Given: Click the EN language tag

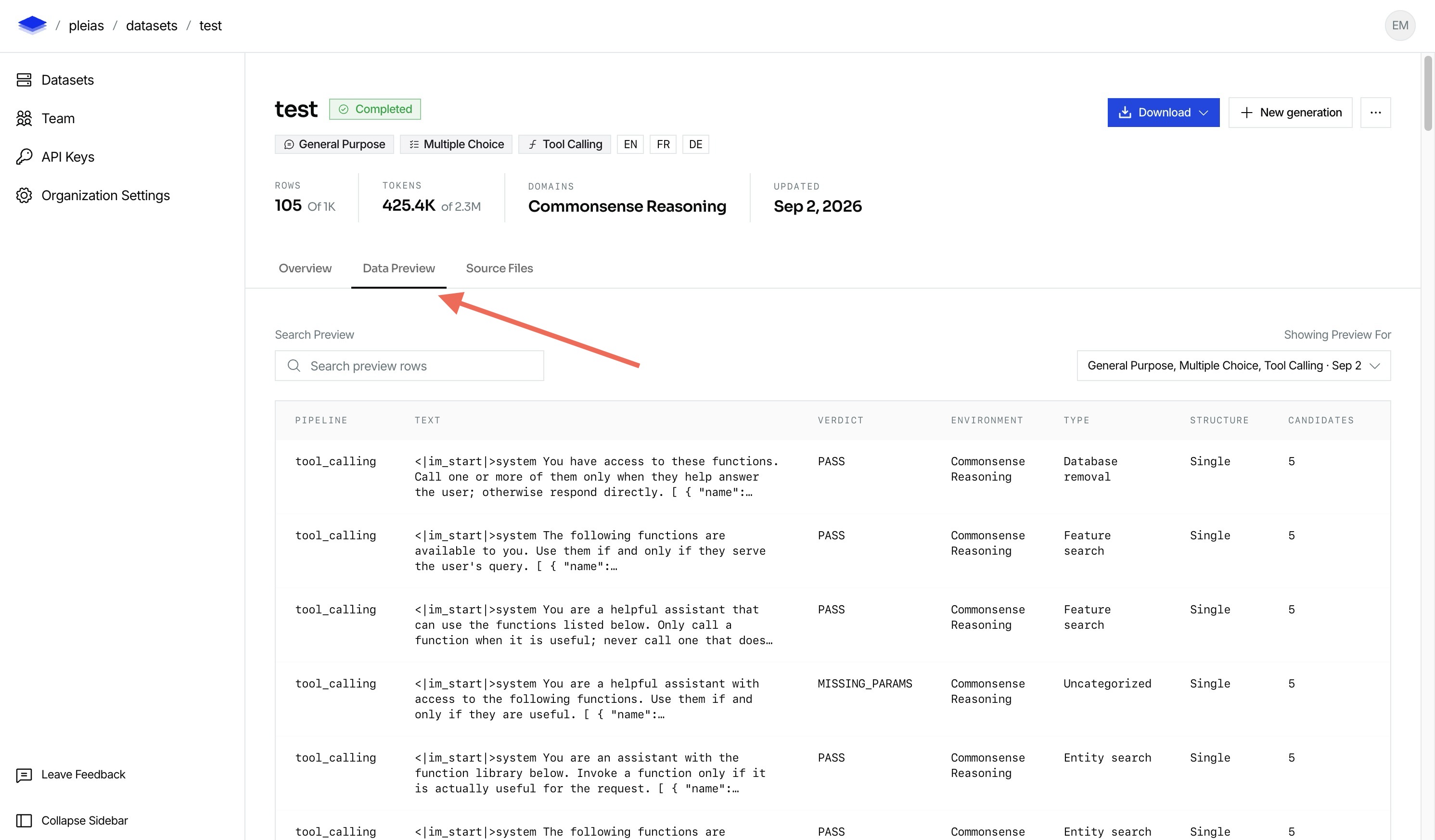Looking at the screenshot, I should click(x=630, y=144).
